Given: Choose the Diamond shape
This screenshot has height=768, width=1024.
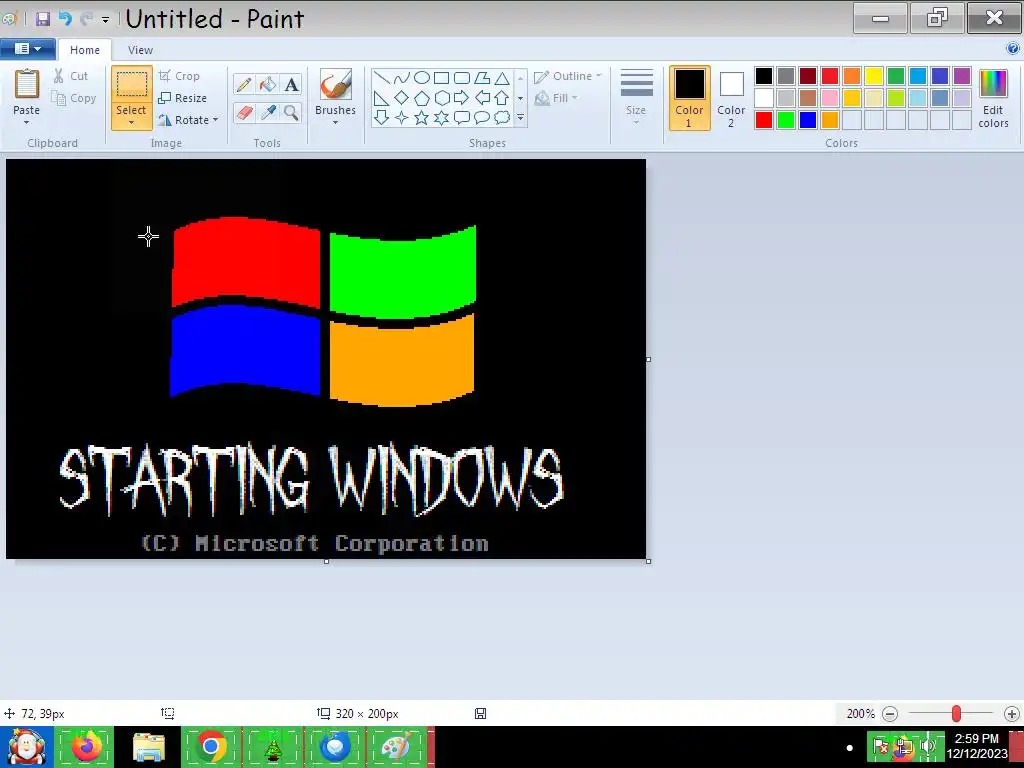Looking at the screenshot, I should (402, 98).
